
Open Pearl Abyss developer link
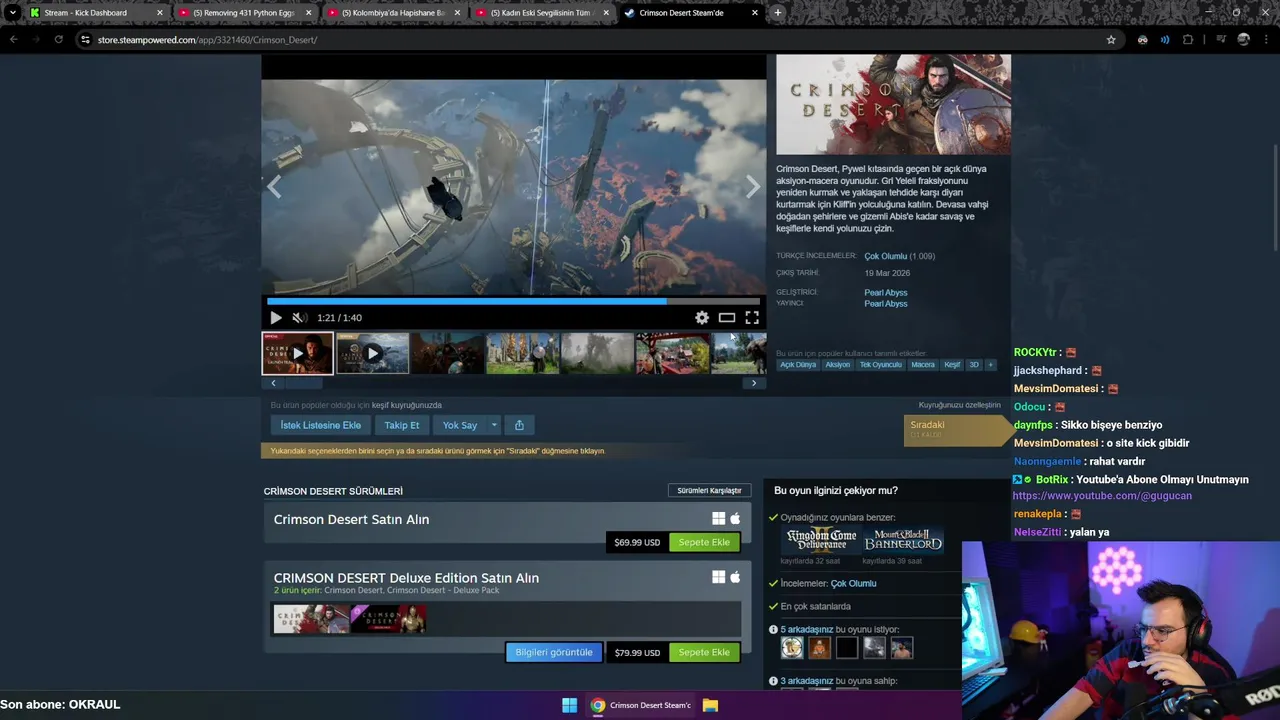point(886,292)
